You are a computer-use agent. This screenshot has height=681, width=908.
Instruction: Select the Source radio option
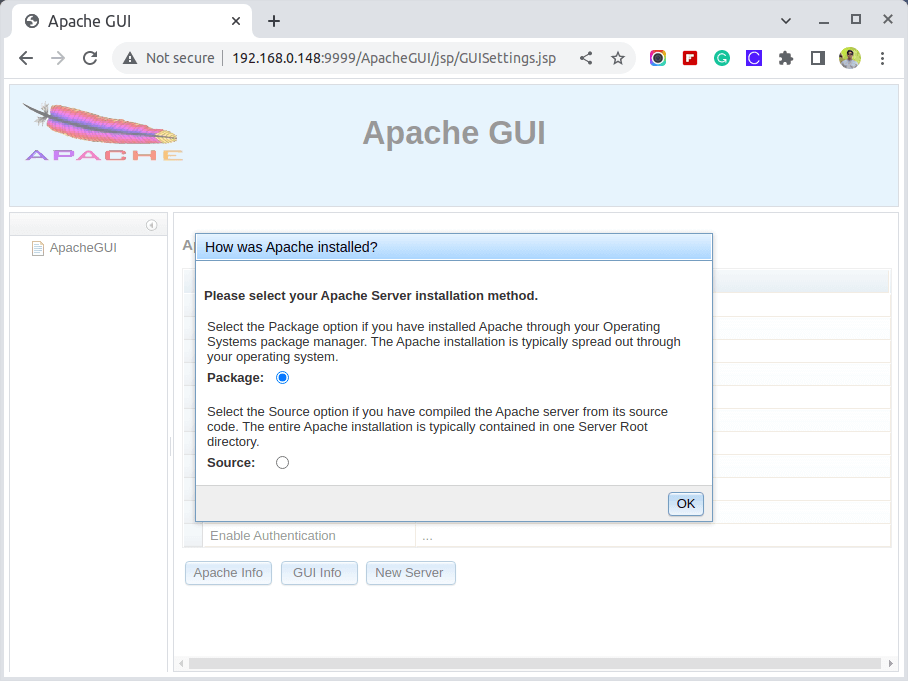(x=282, y=463)
